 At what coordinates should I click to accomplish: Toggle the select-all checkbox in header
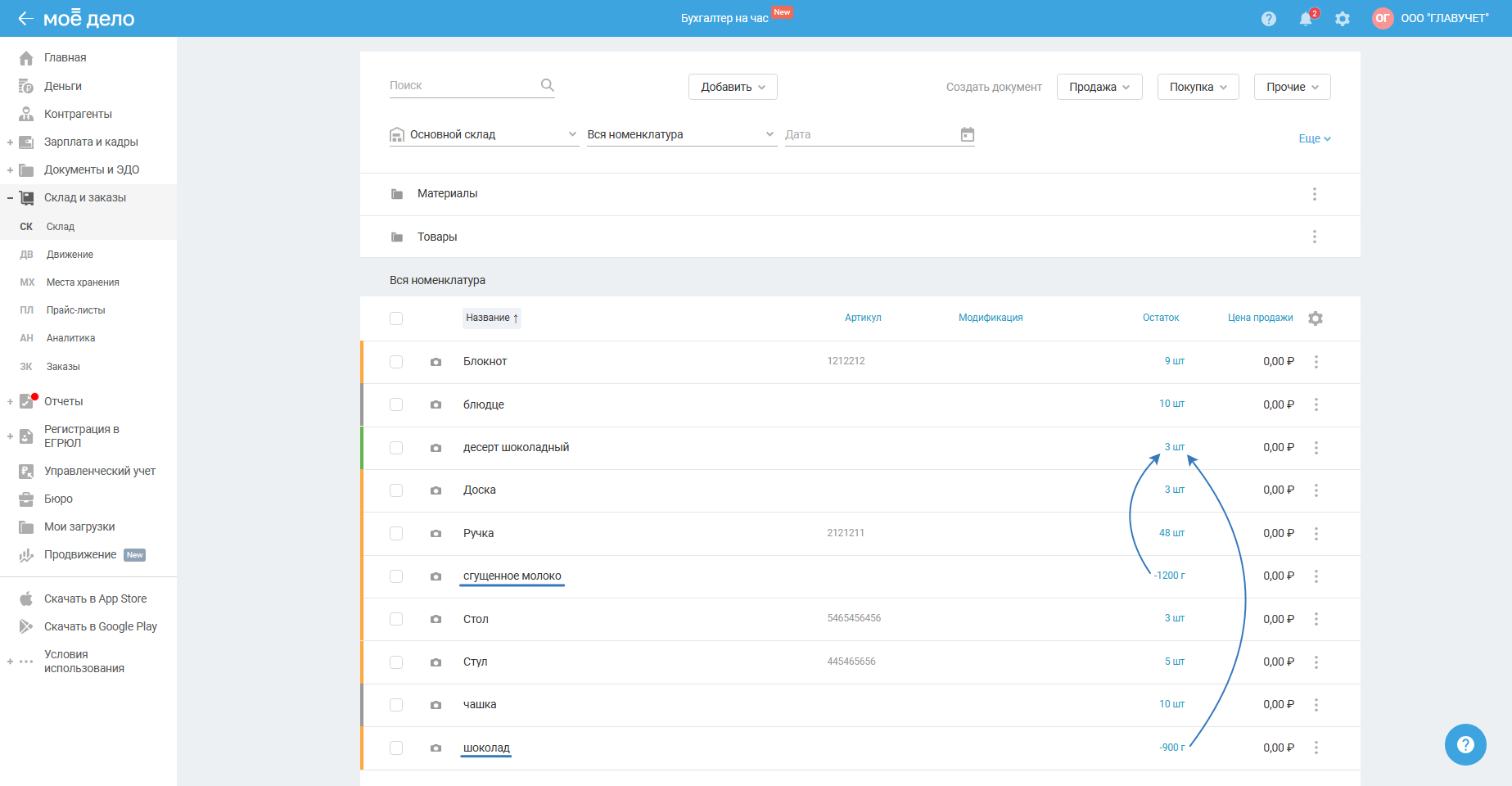[396, 318]
